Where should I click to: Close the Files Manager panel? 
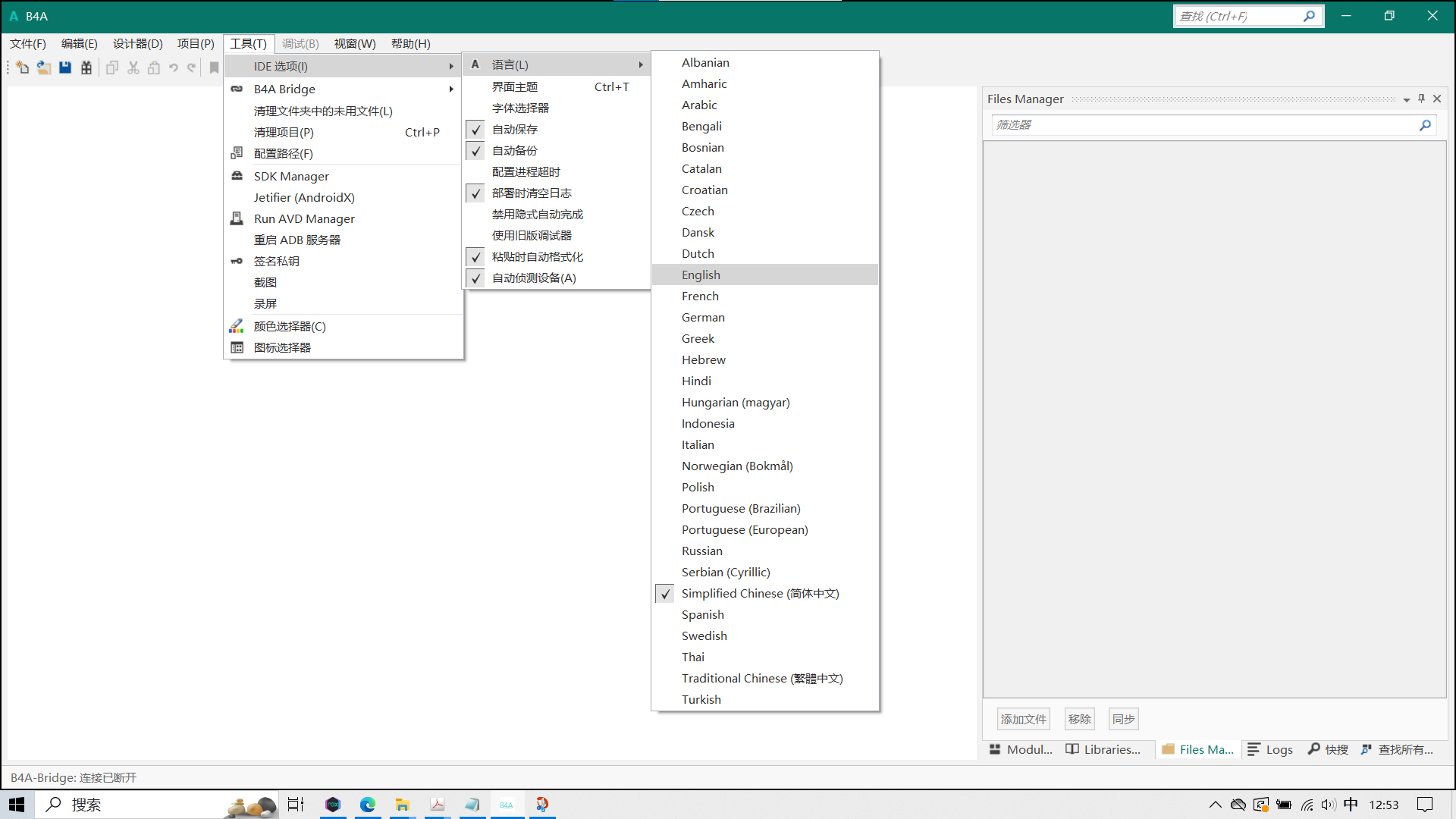click(x=1437, y=99)
